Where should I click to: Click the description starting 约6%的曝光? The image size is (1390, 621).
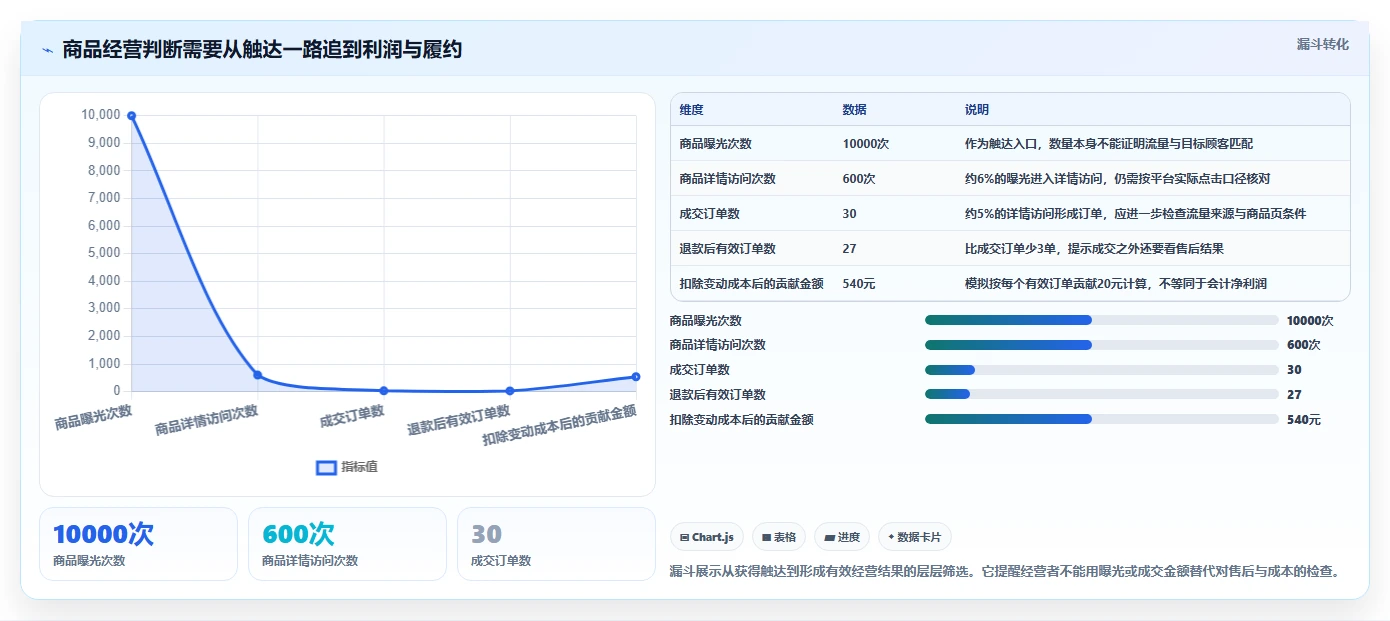pyautogui.click(x=1117, y=179)
